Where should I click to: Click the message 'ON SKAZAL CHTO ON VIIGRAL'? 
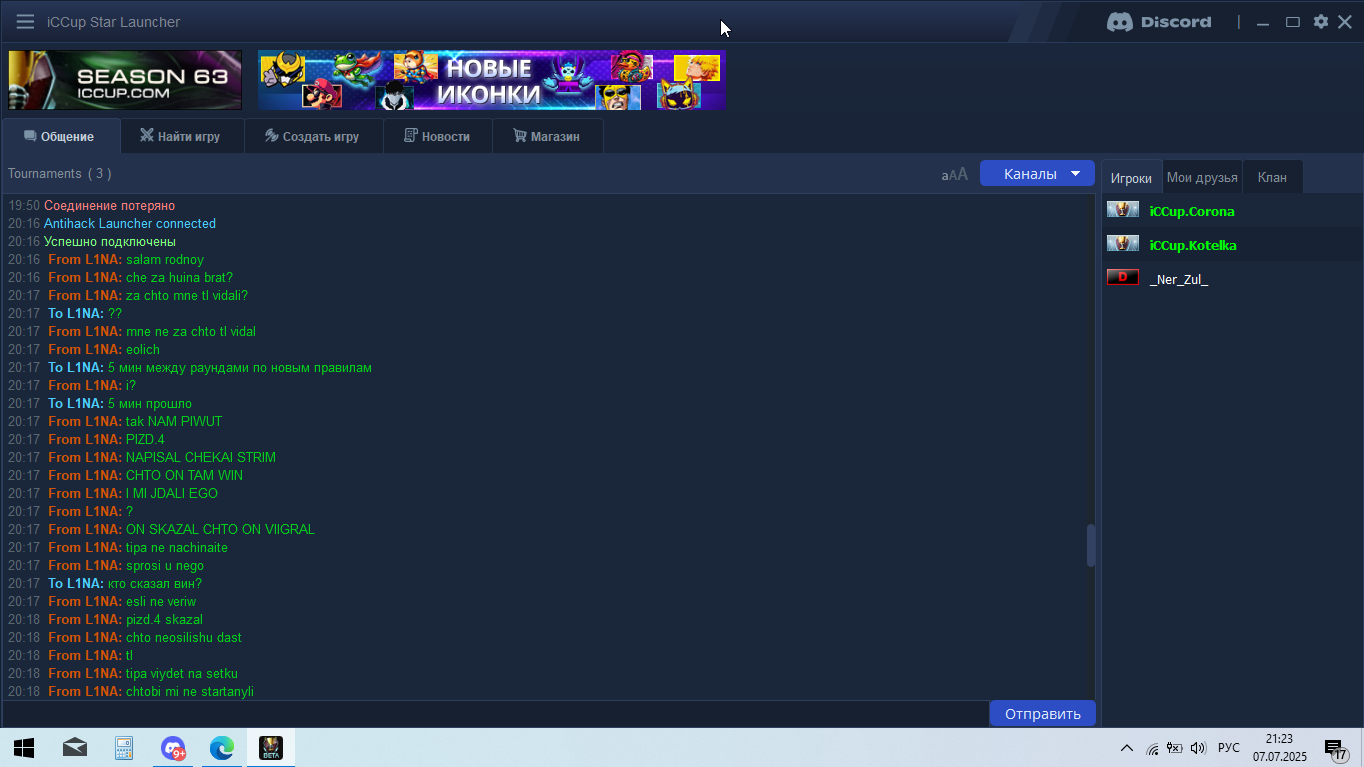point(220,530)
